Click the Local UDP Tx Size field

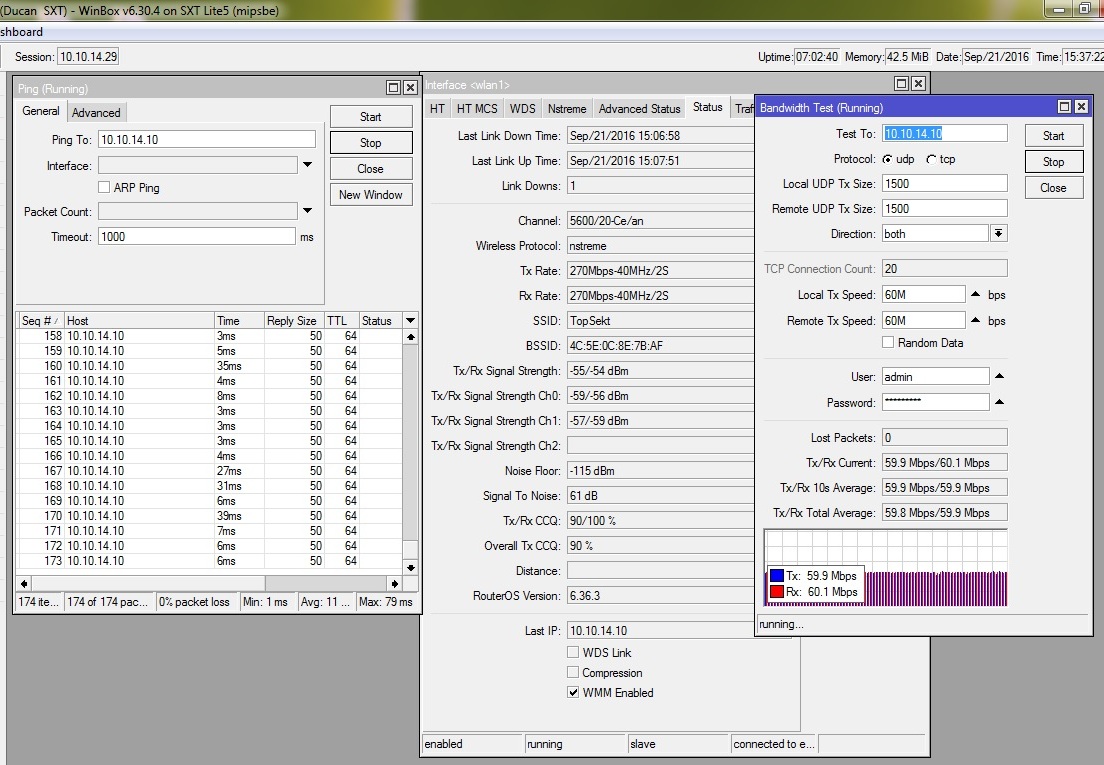pos(944,184)
